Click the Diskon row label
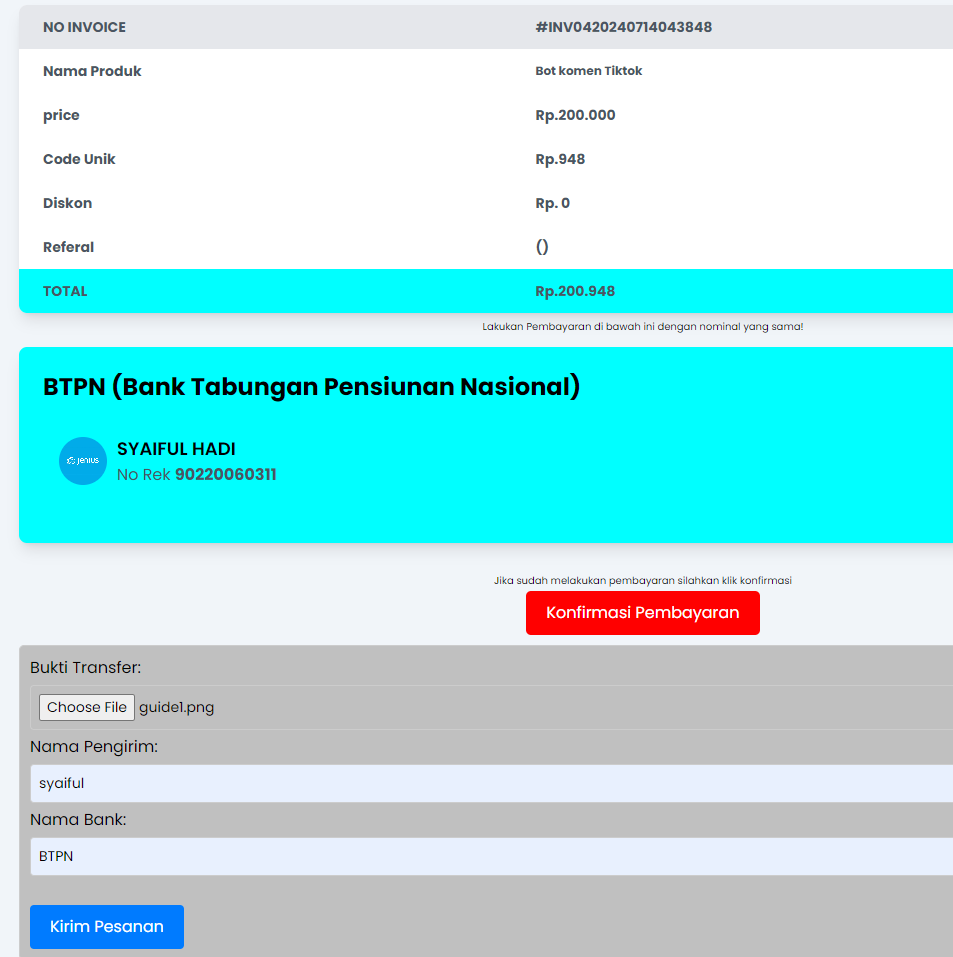Image resolution: width=953 pixels, height=957 pixels. point(67,203)
